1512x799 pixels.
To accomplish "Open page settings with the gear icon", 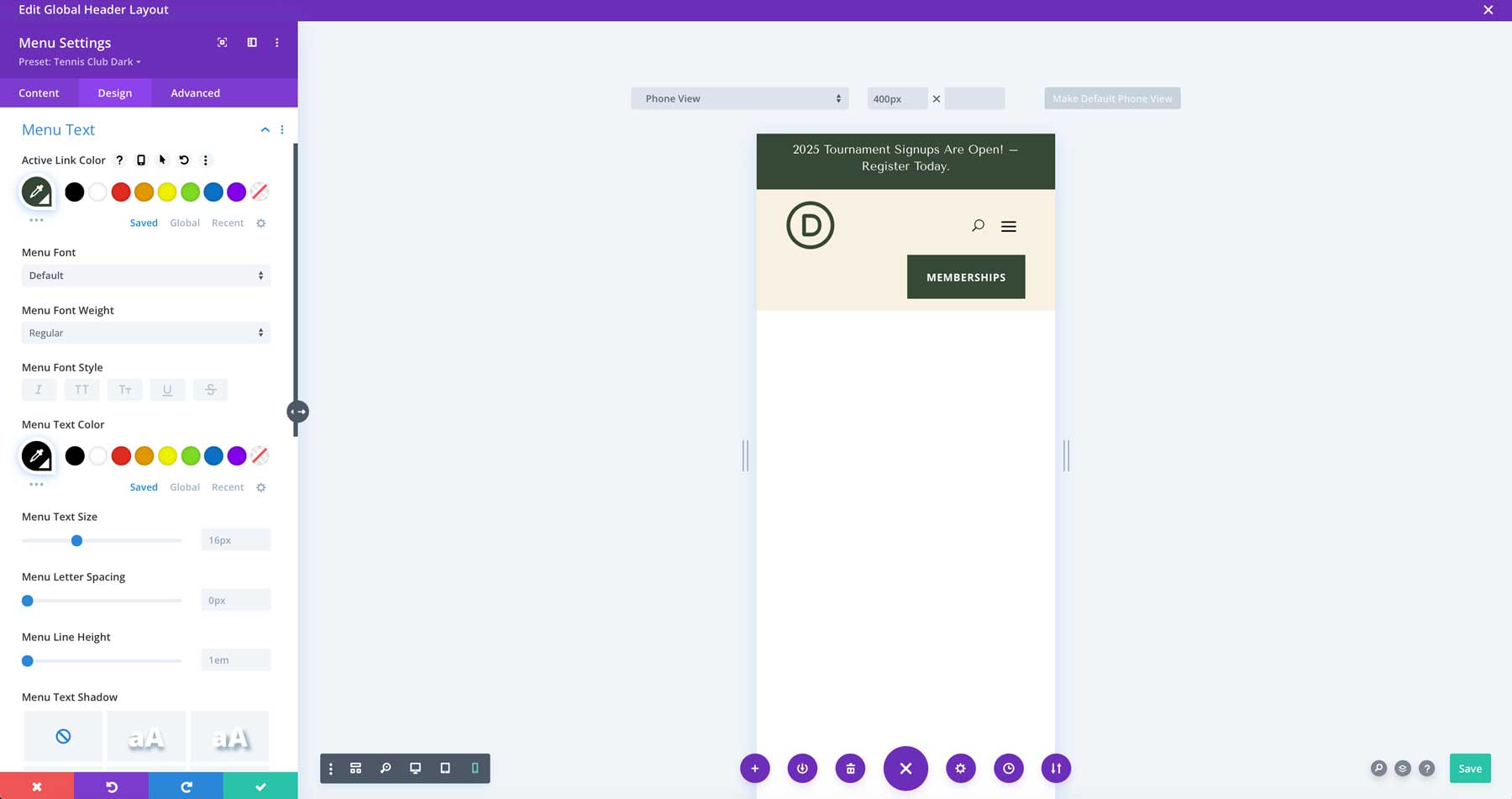I will 960,768.
